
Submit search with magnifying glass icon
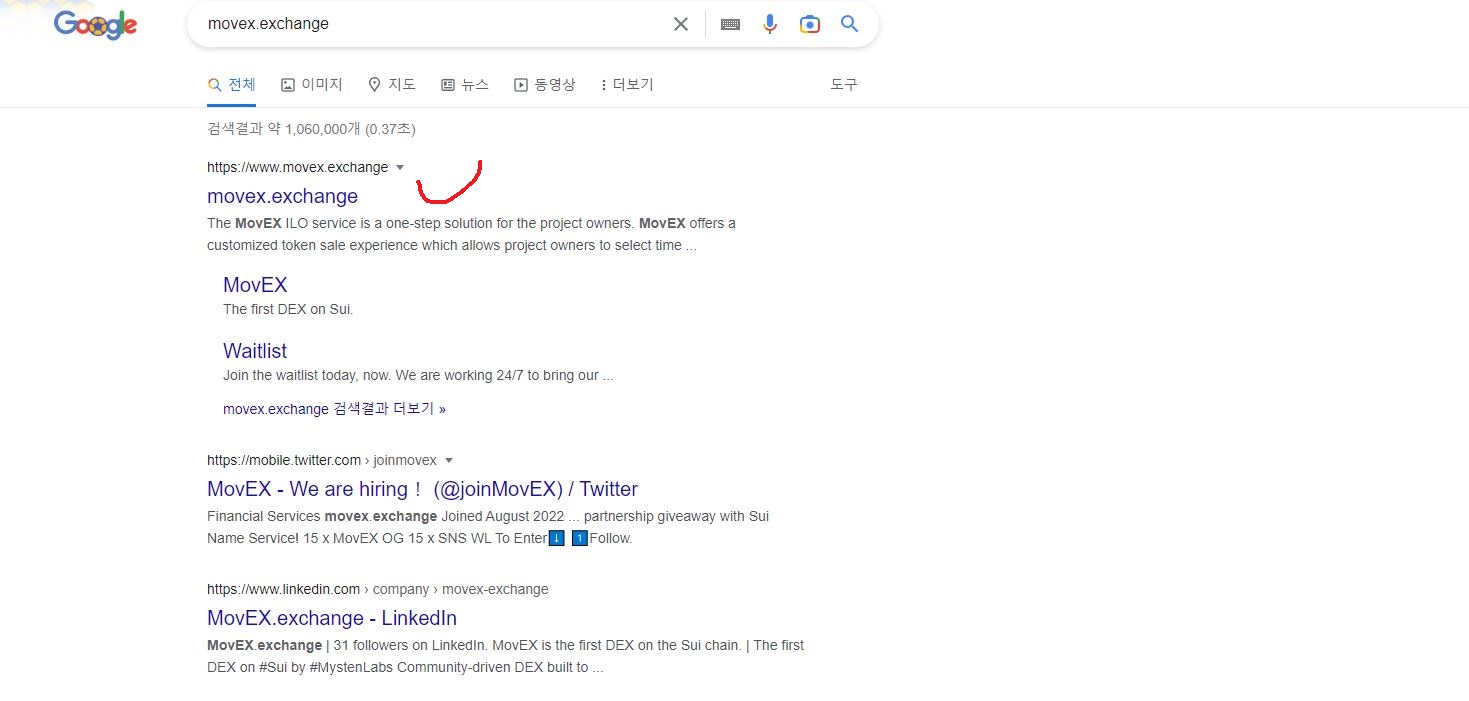850,24
